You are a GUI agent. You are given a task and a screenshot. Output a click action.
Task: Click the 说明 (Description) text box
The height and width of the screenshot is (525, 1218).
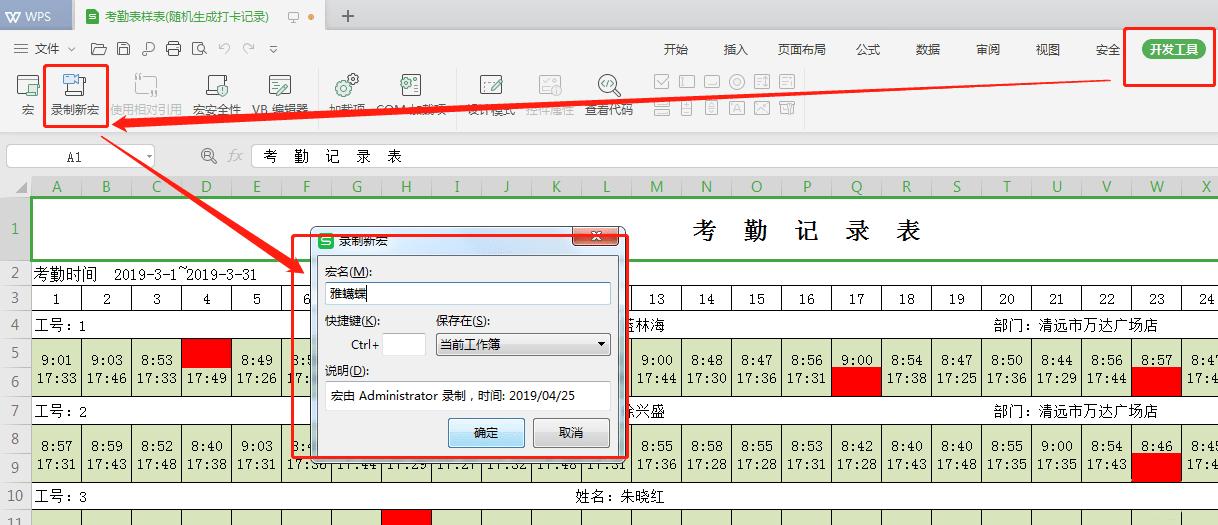[468, 396]
